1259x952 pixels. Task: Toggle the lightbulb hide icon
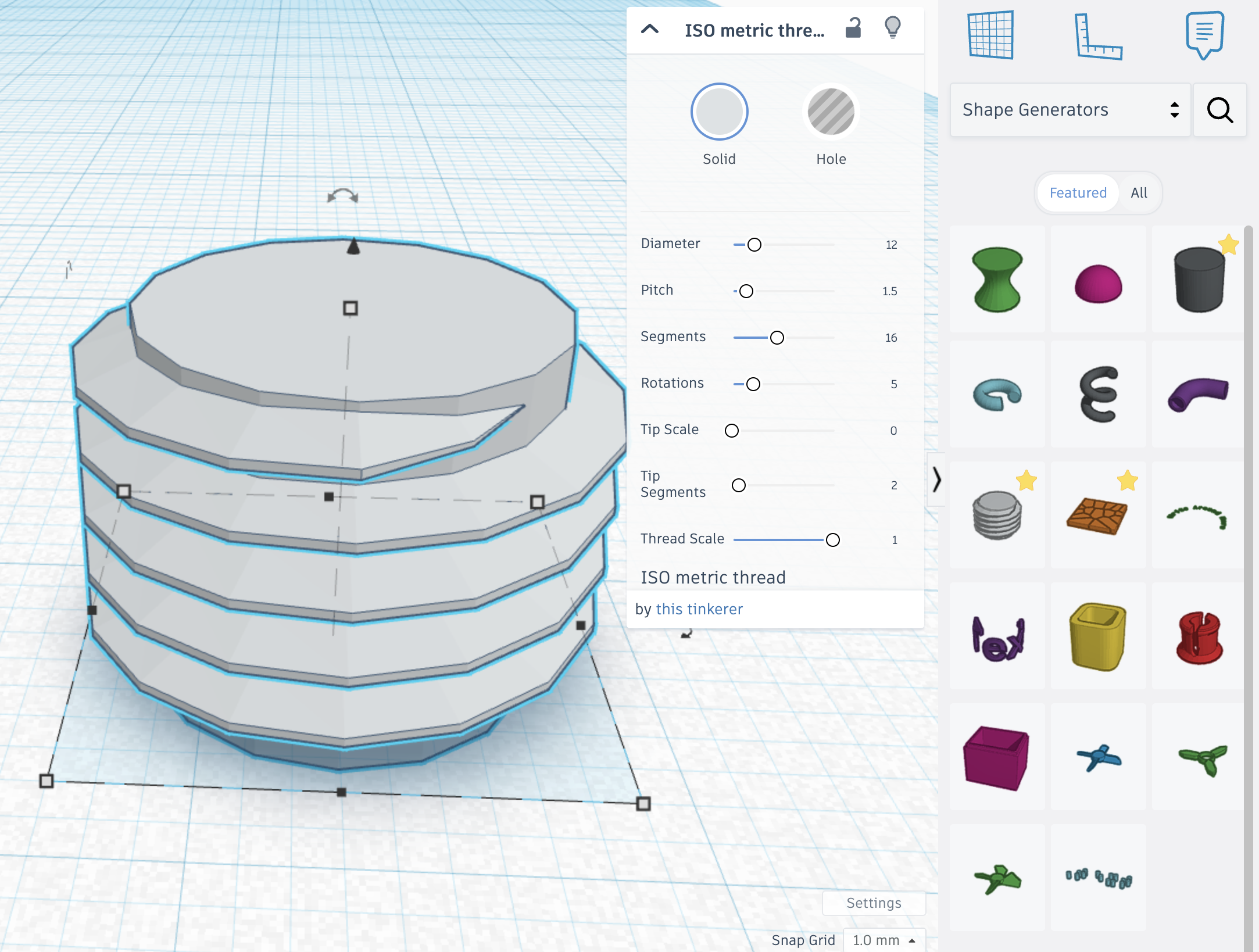[892, 27]
